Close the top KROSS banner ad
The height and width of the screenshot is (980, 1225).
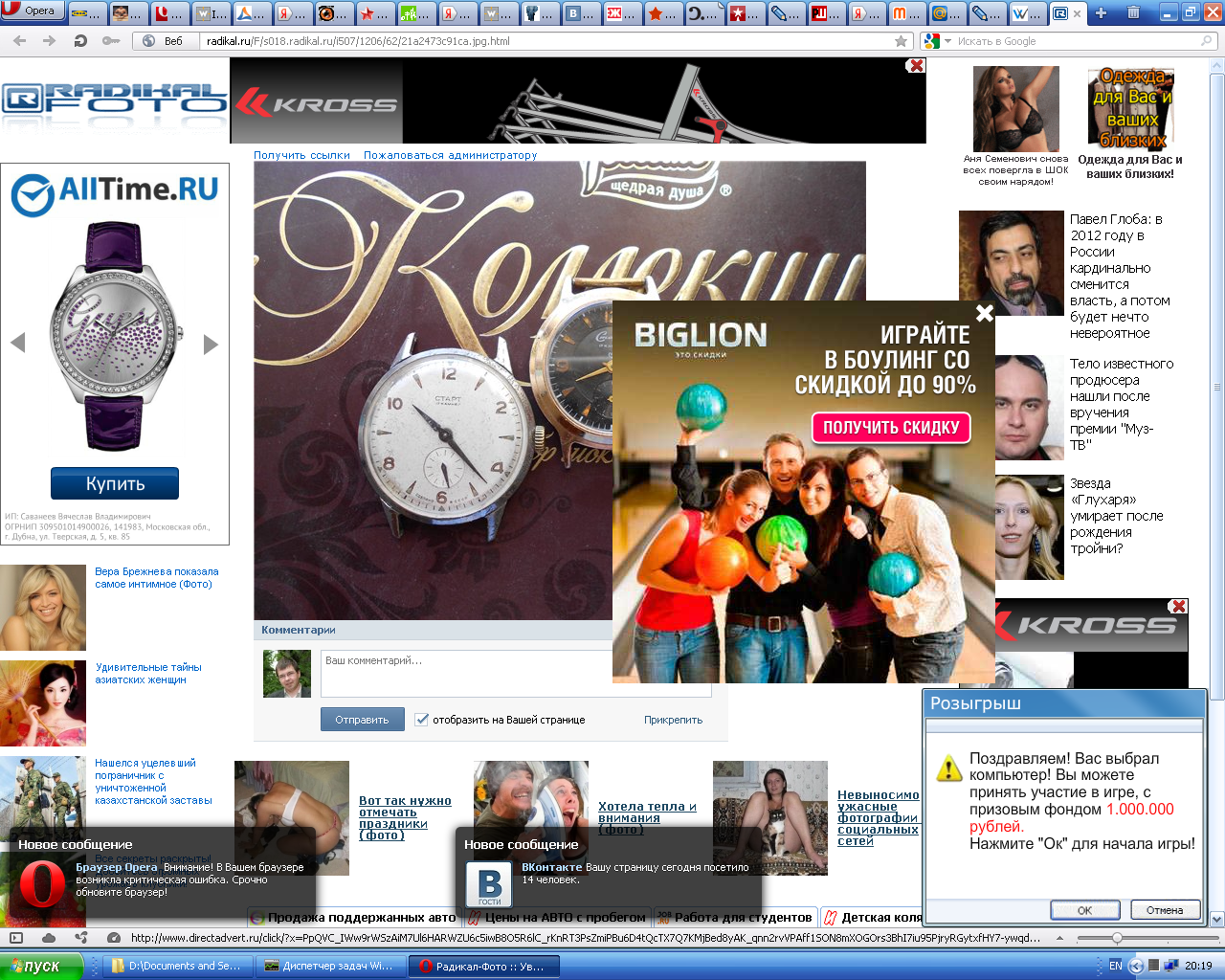(x=916, y=66)
